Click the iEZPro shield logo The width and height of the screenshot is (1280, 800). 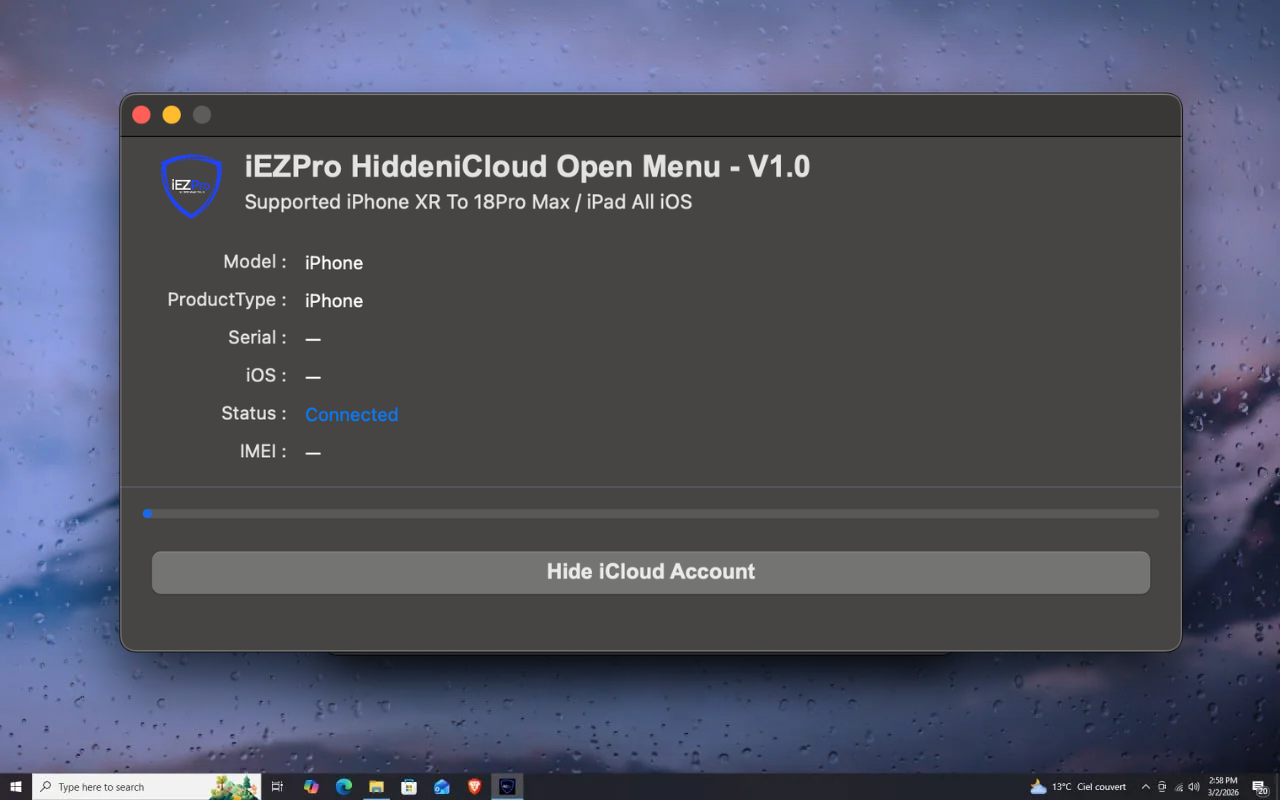point(191,186)
